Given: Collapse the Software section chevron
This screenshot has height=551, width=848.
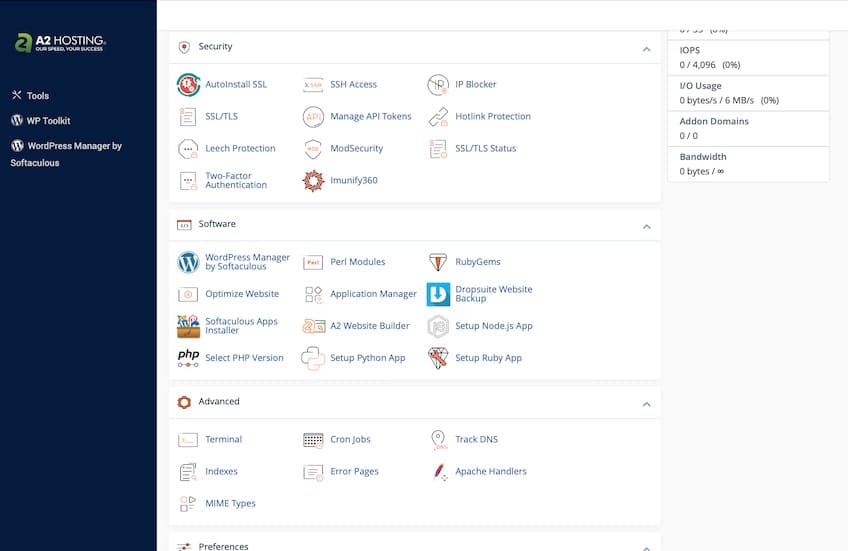Looking at the screenshot, I should tap(646, 227).
